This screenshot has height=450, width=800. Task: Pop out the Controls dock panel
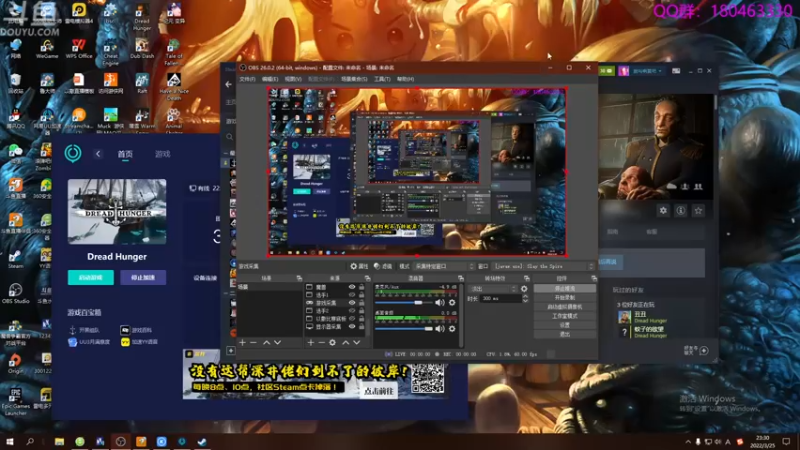[x=594, y=279]
